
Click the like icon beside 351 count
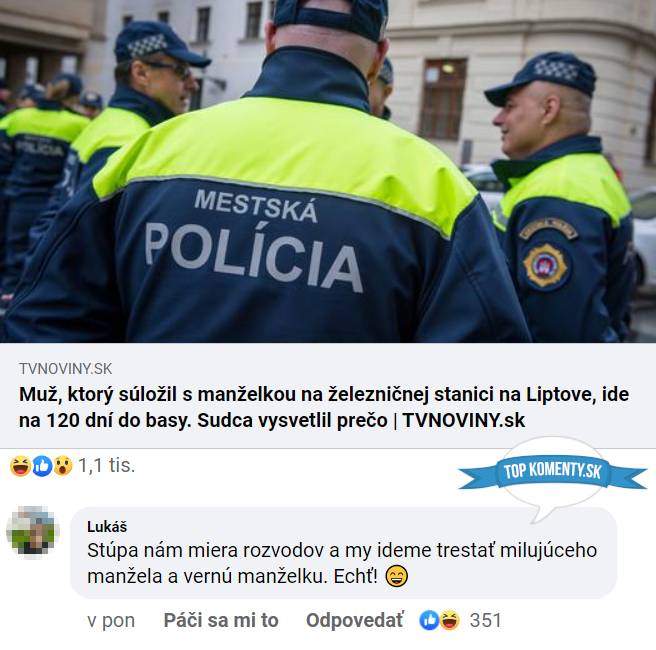coord(429,620)
